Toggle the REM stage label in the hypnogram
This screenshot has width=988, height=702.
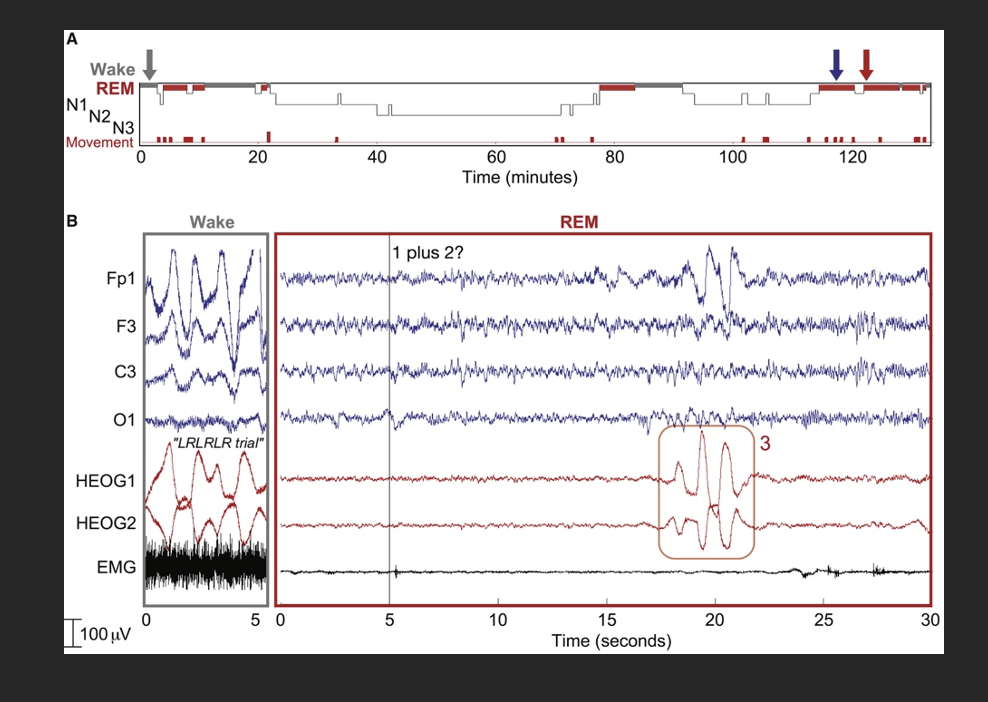coord(115,86)
